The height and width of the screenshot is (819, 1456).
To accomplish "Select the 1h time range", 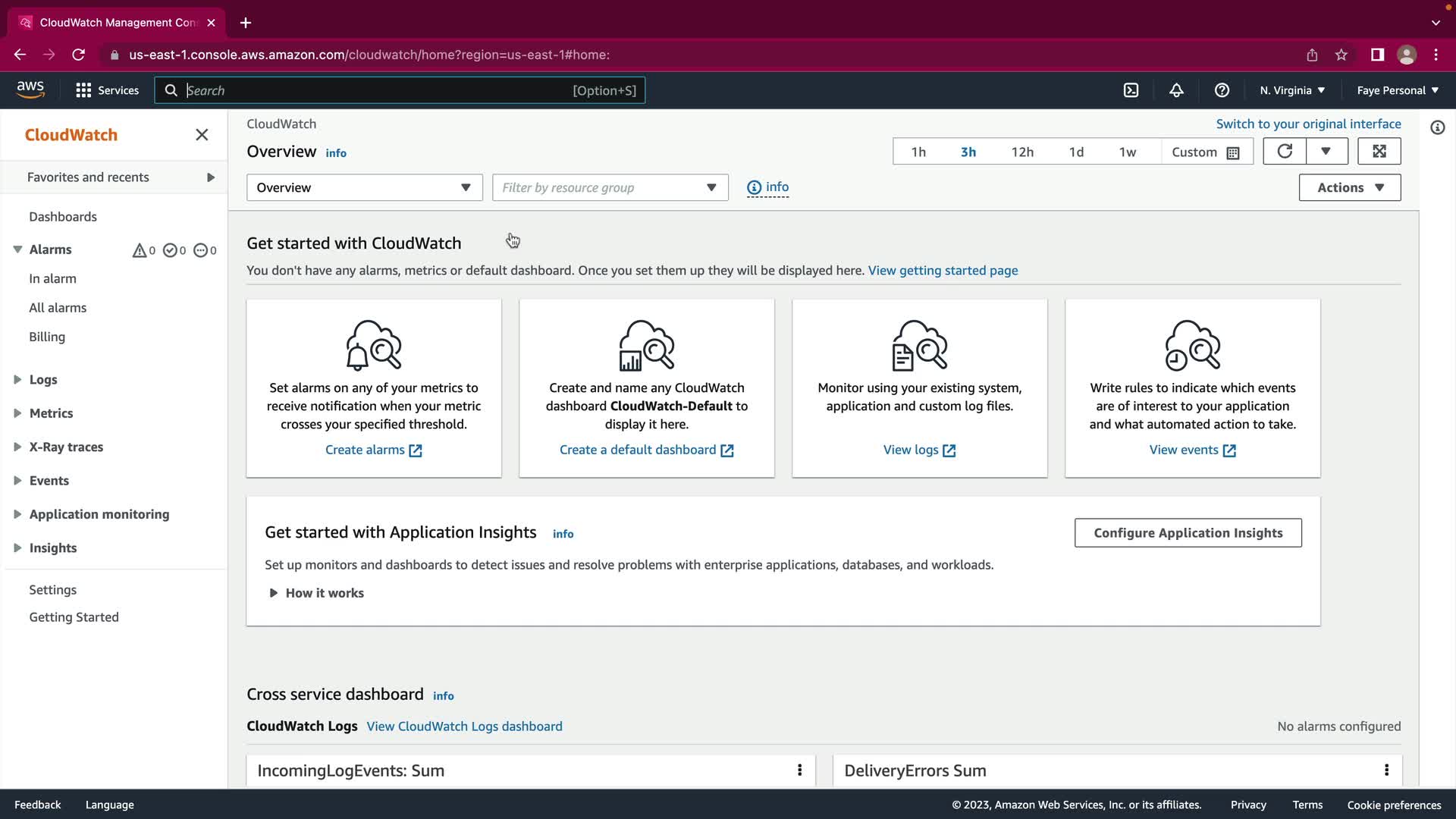I will pyautogui.click(x=918, y=152).
